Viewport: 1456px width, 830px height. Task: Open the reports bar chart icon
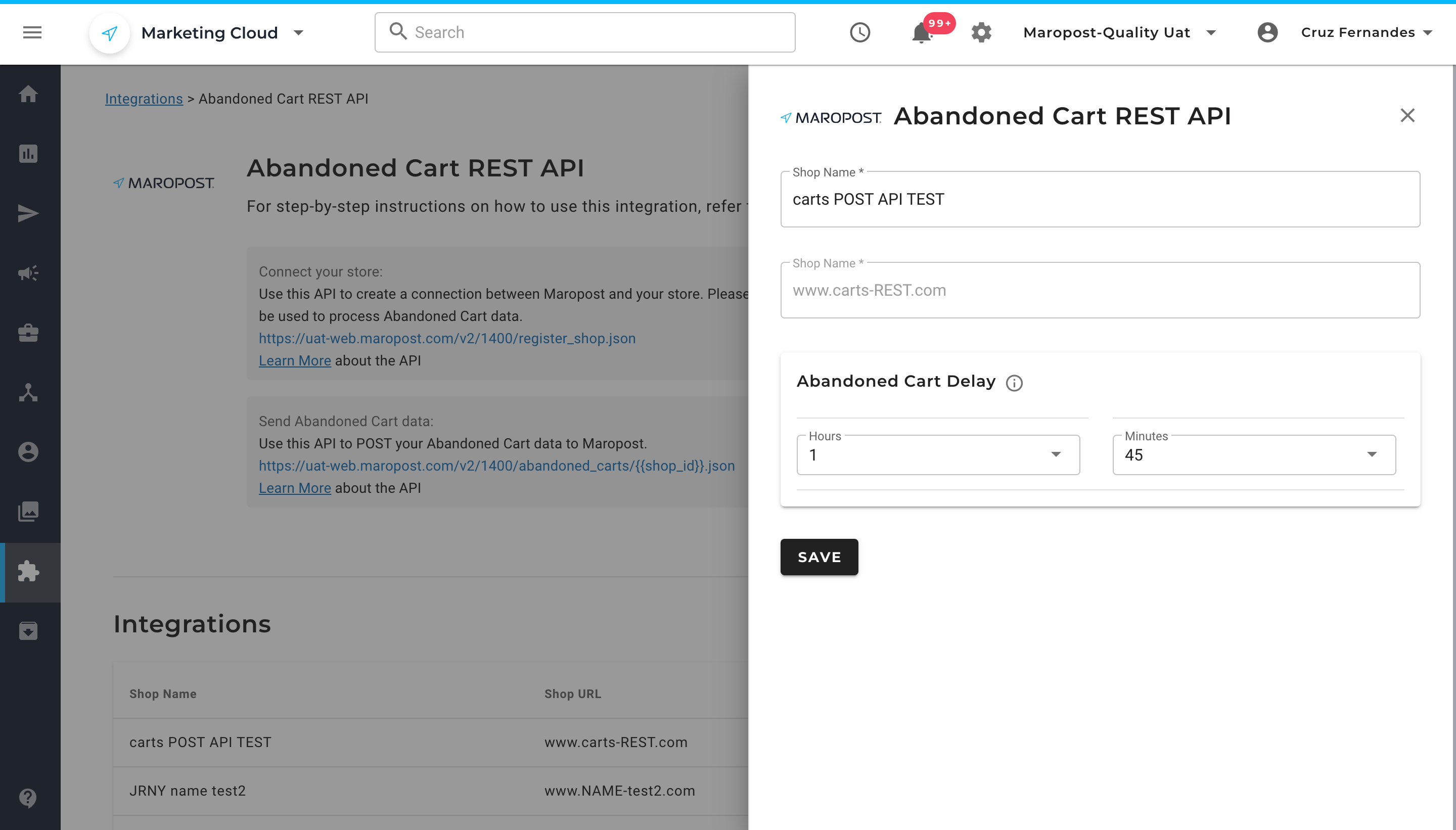click(28, 154)
